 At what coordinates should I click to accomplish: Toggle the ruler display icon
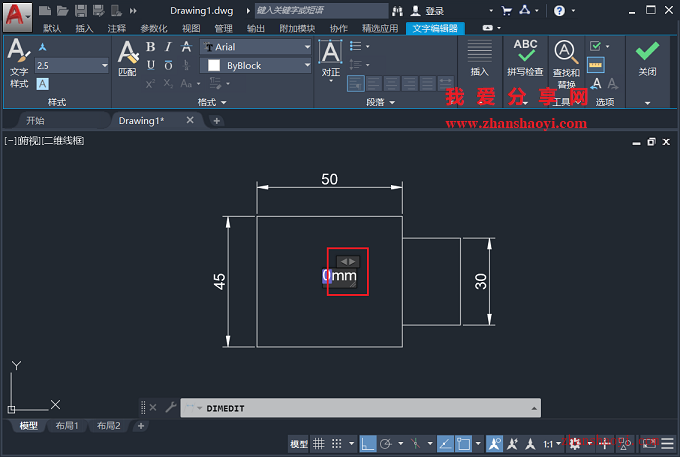point(596,65)
